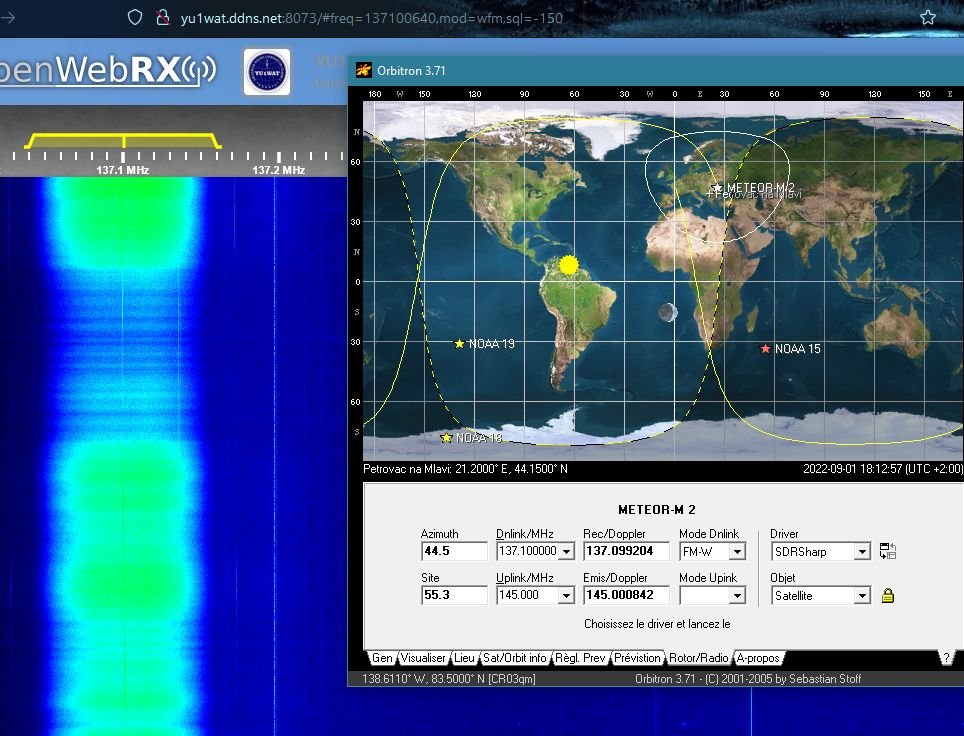Viewport: 964px width, 736px height.
Task: Click the OpenWebRX logo link
Action: (x=108, y=69)
